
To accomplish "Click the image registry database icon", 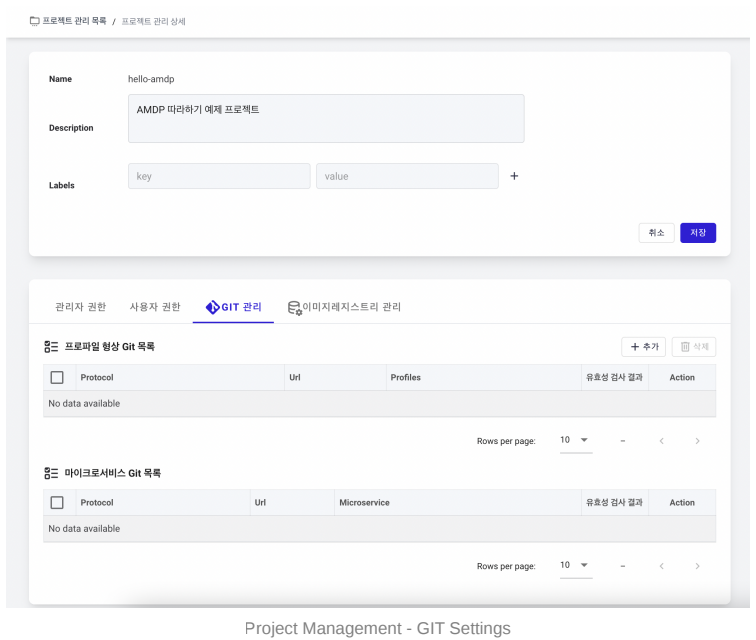I will coord(295,308).
